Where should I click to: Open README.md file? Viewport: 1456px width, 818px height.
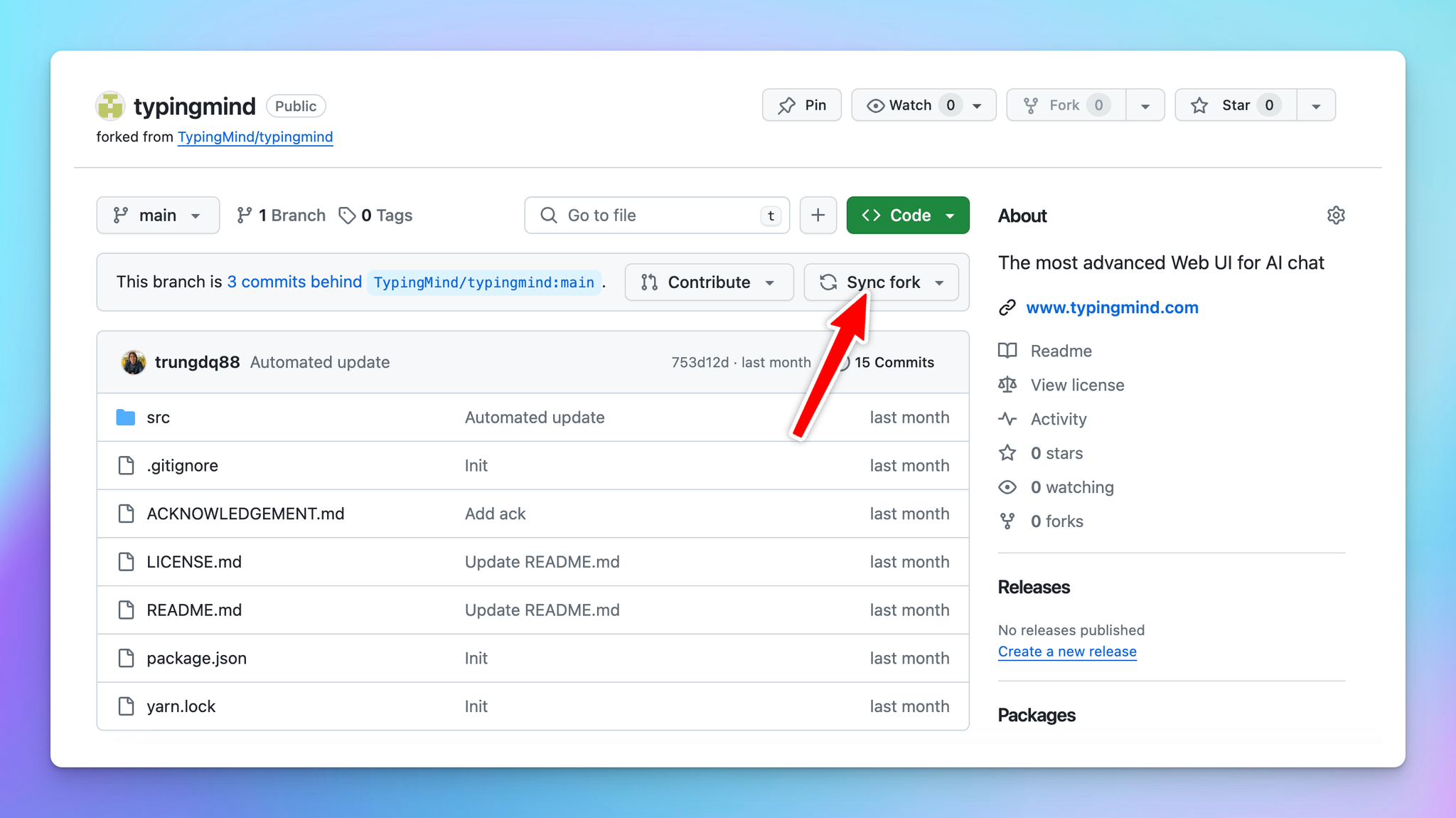click(194, 610)
